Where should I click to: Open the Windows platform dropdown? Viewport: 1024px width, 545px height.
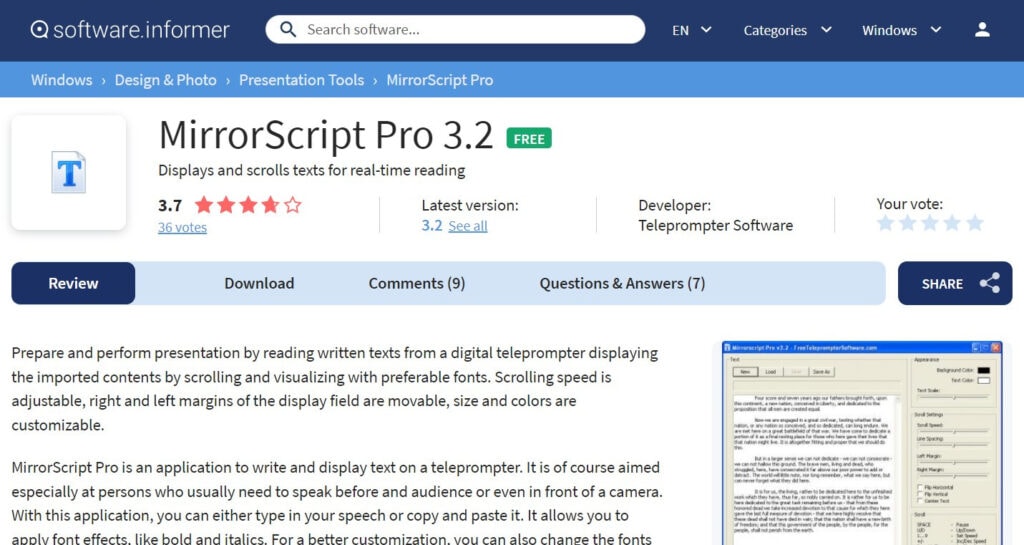[x=901, y=30]
